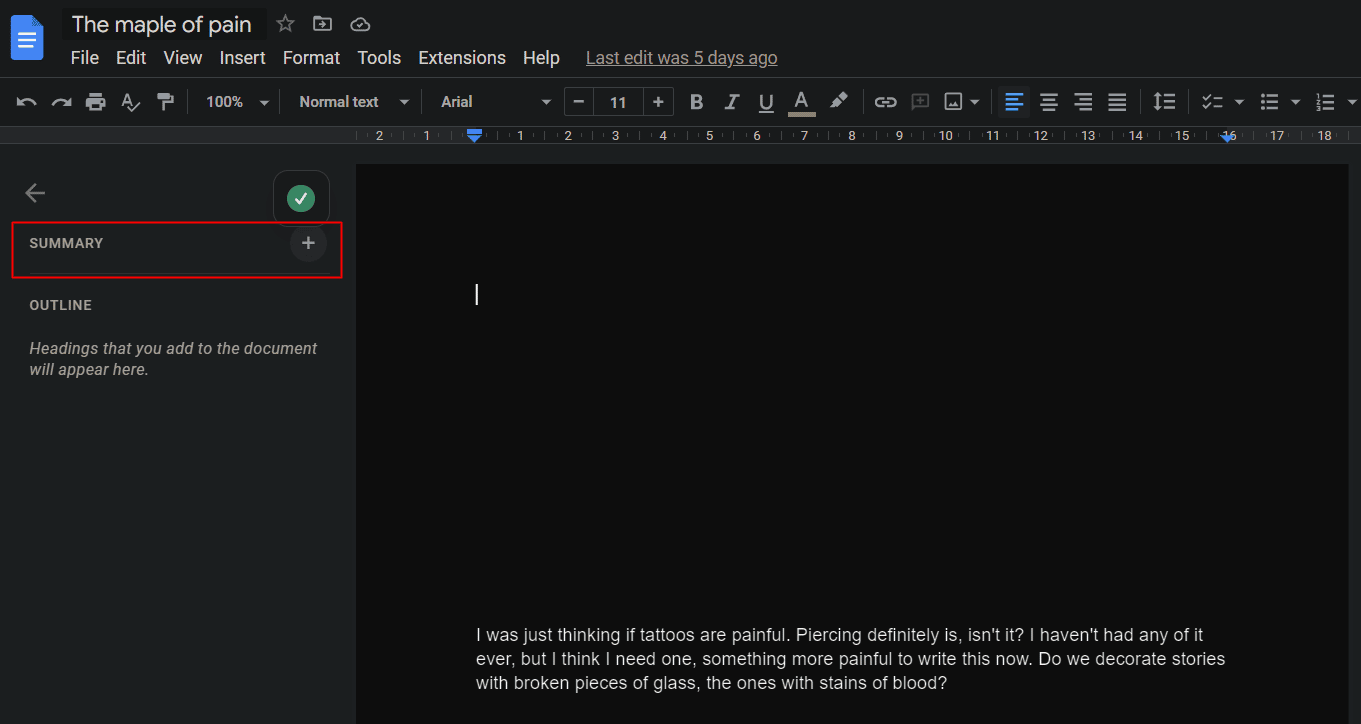Run spelling and grammar check
1361x724 pixels.
pyautogui.click(x=130, y=102)
